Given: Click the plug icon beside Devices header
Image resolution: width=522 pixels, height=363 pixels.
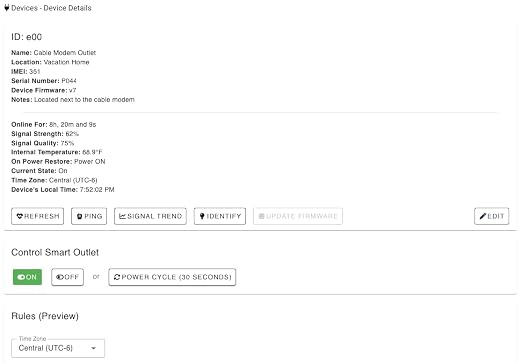Looking at the screenshot, I should click(7, 8).
